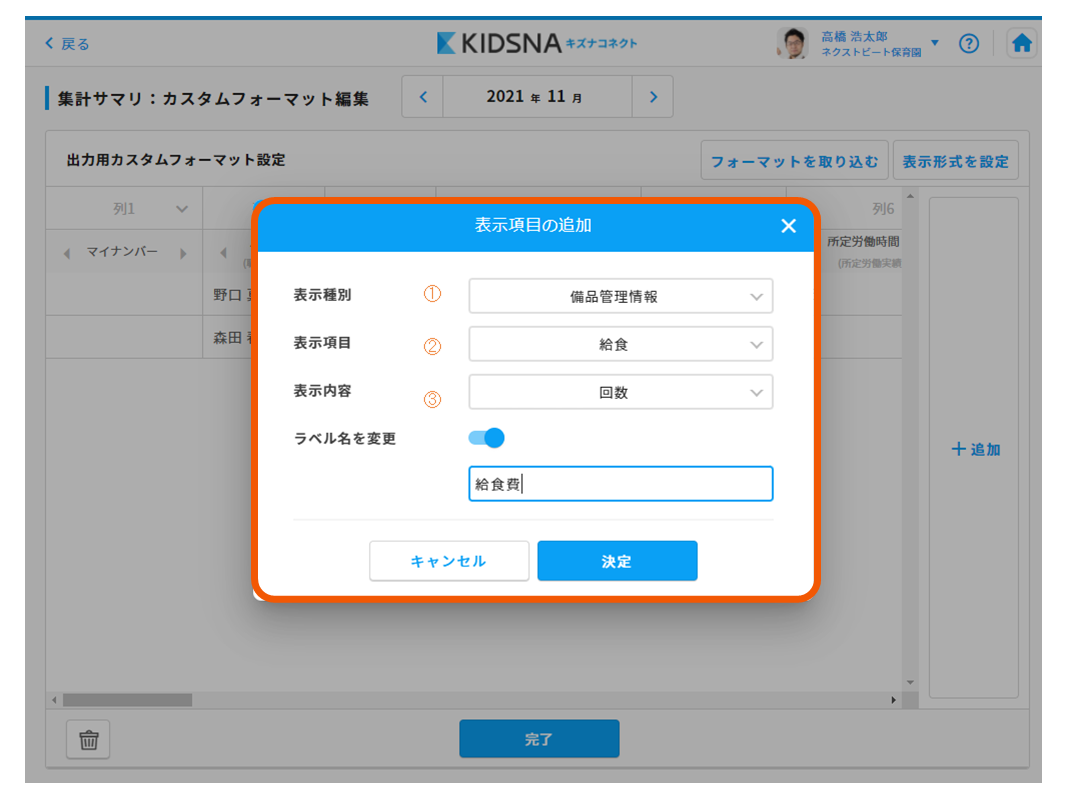Click the horizontal scrollbar thumb

127,700
